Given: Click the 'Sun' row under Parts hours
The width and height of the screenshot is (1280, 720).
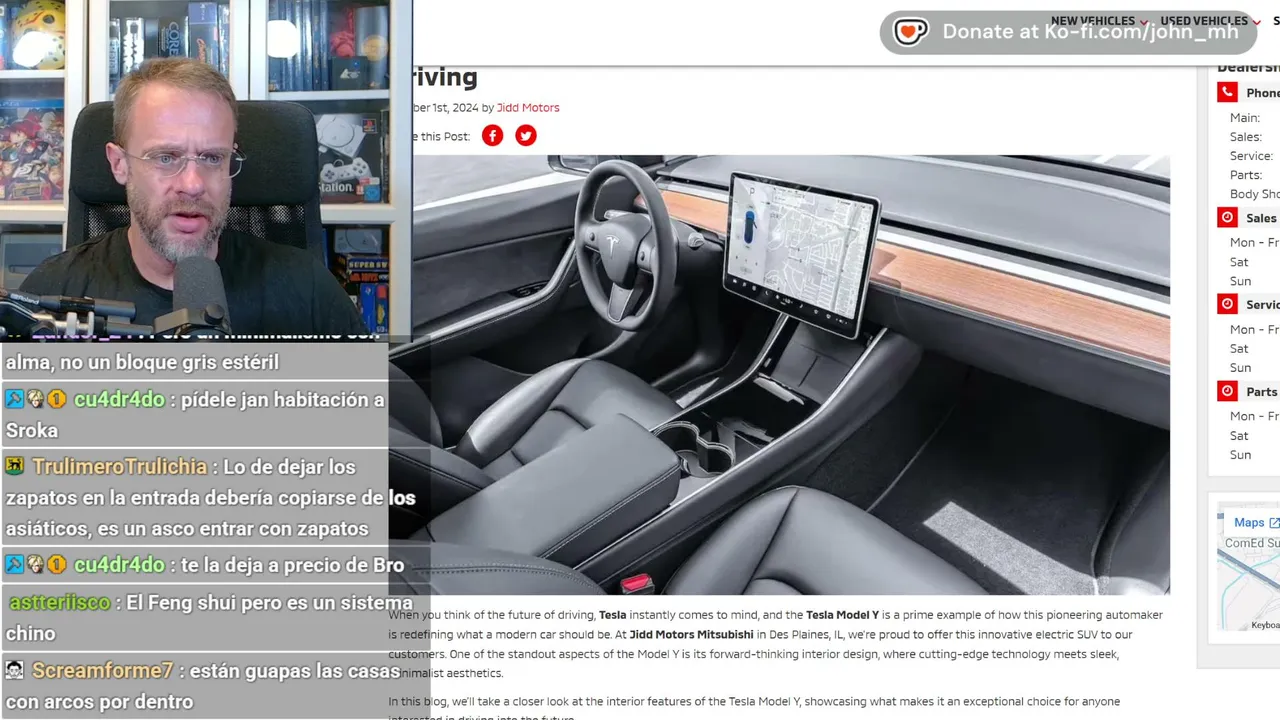Looking at the screenshot, I should (x=1241, y=455).
